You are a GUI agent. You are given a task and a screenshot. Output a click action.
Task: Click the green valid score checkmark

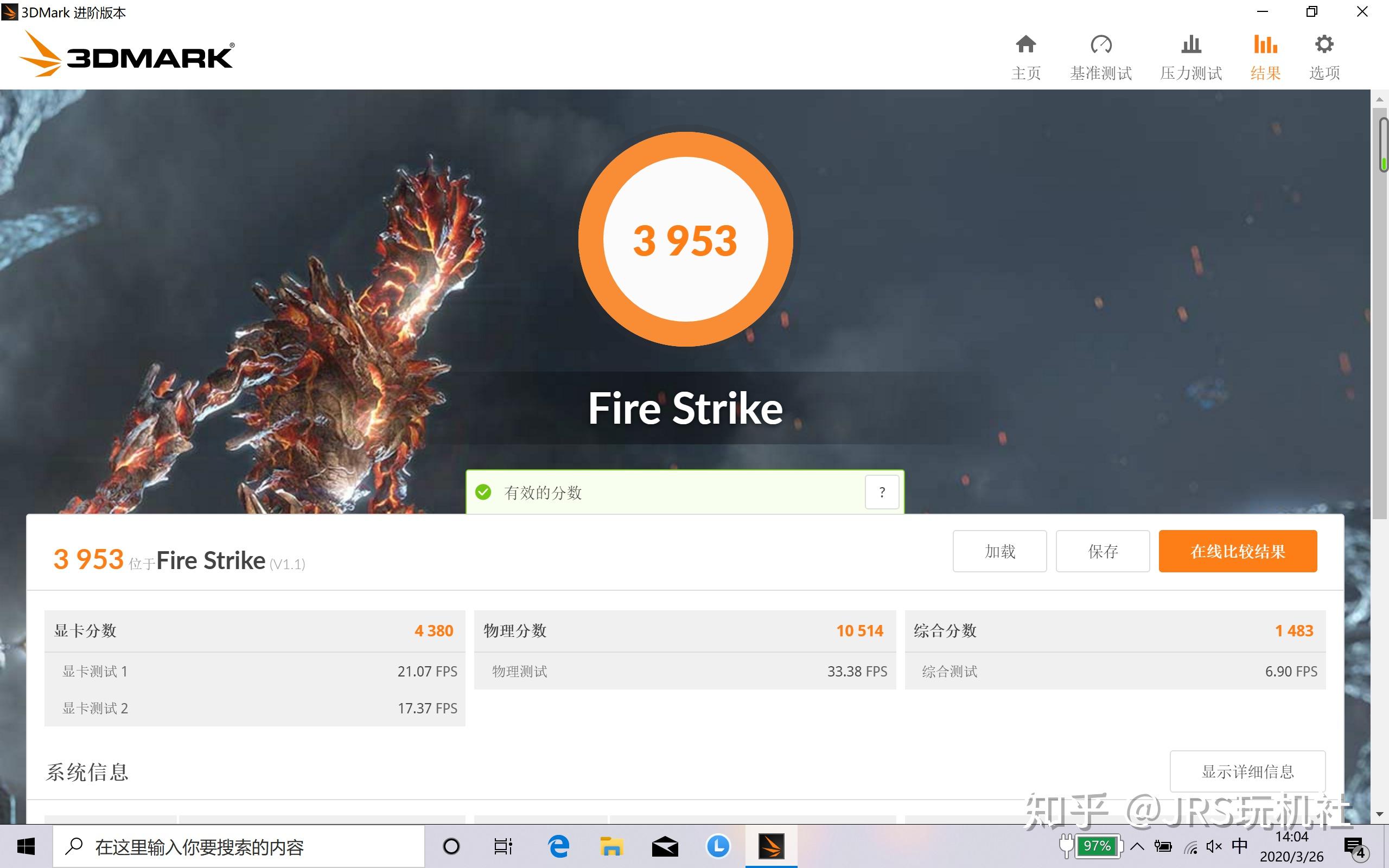[483, 492]
